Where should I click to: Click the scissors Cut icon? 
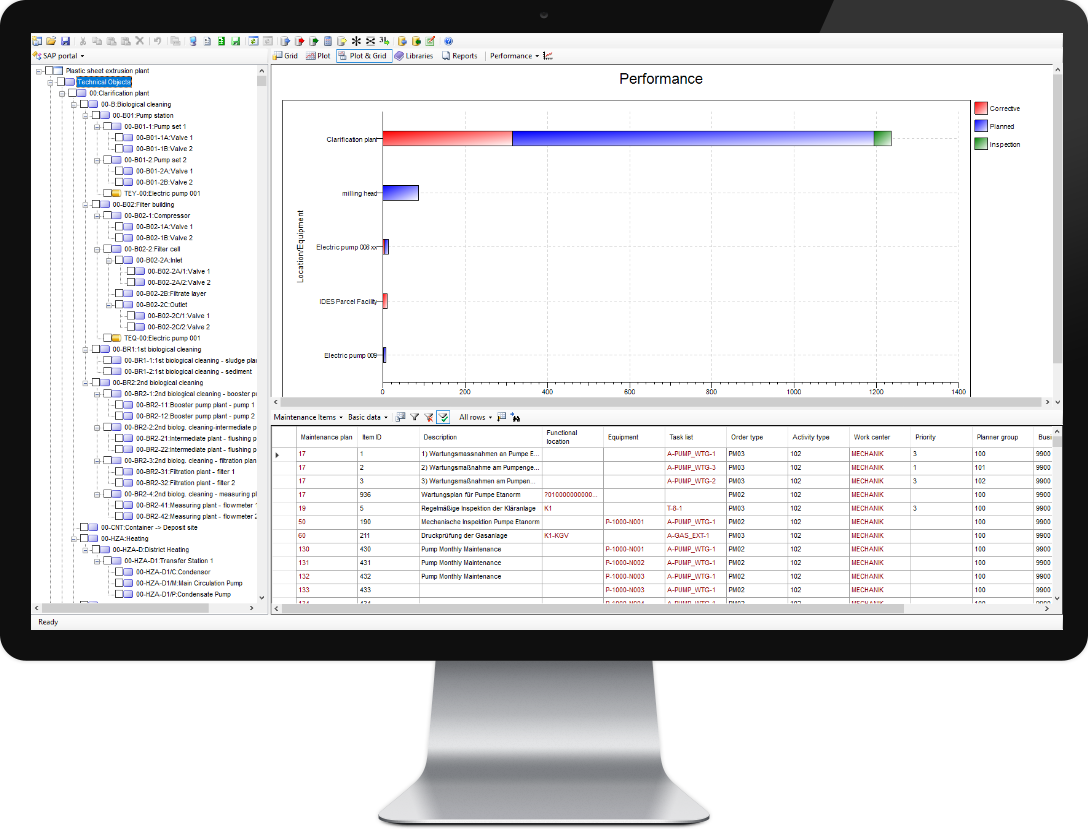pyautogui.click(x=83, y=41)
